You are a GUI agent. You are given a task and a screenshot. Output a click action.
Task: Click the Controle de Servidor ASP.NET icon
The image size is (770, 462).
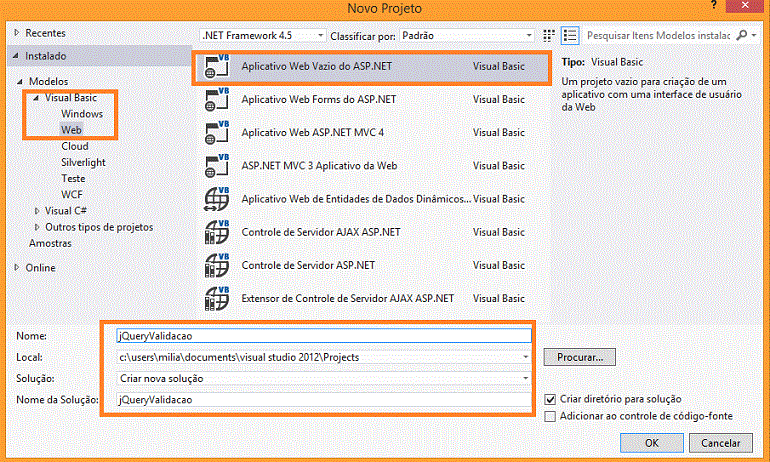pyautogui.click(x=217, y=266)
